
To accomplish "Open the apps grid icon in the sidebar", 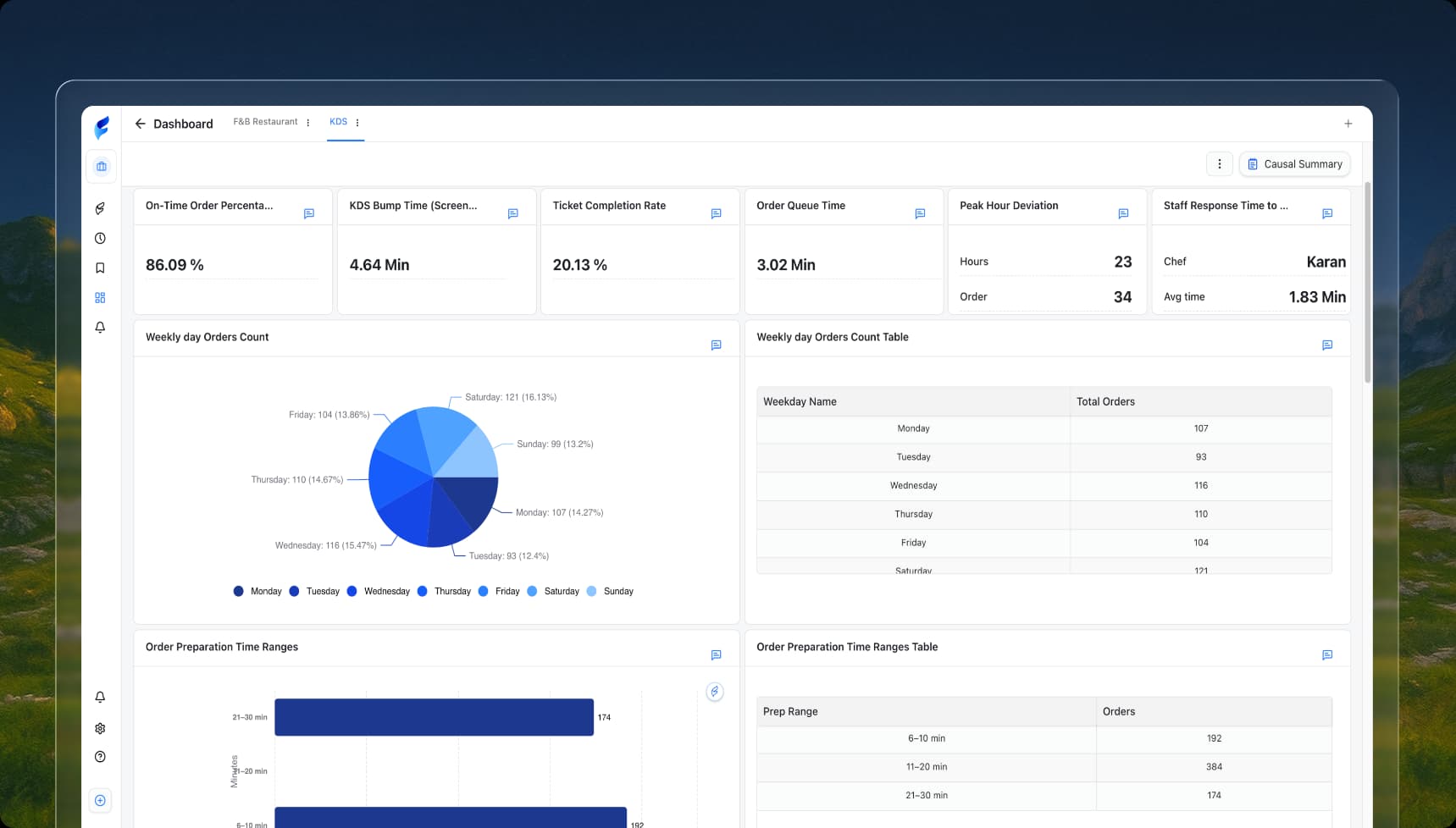I will tap(100, 297).
